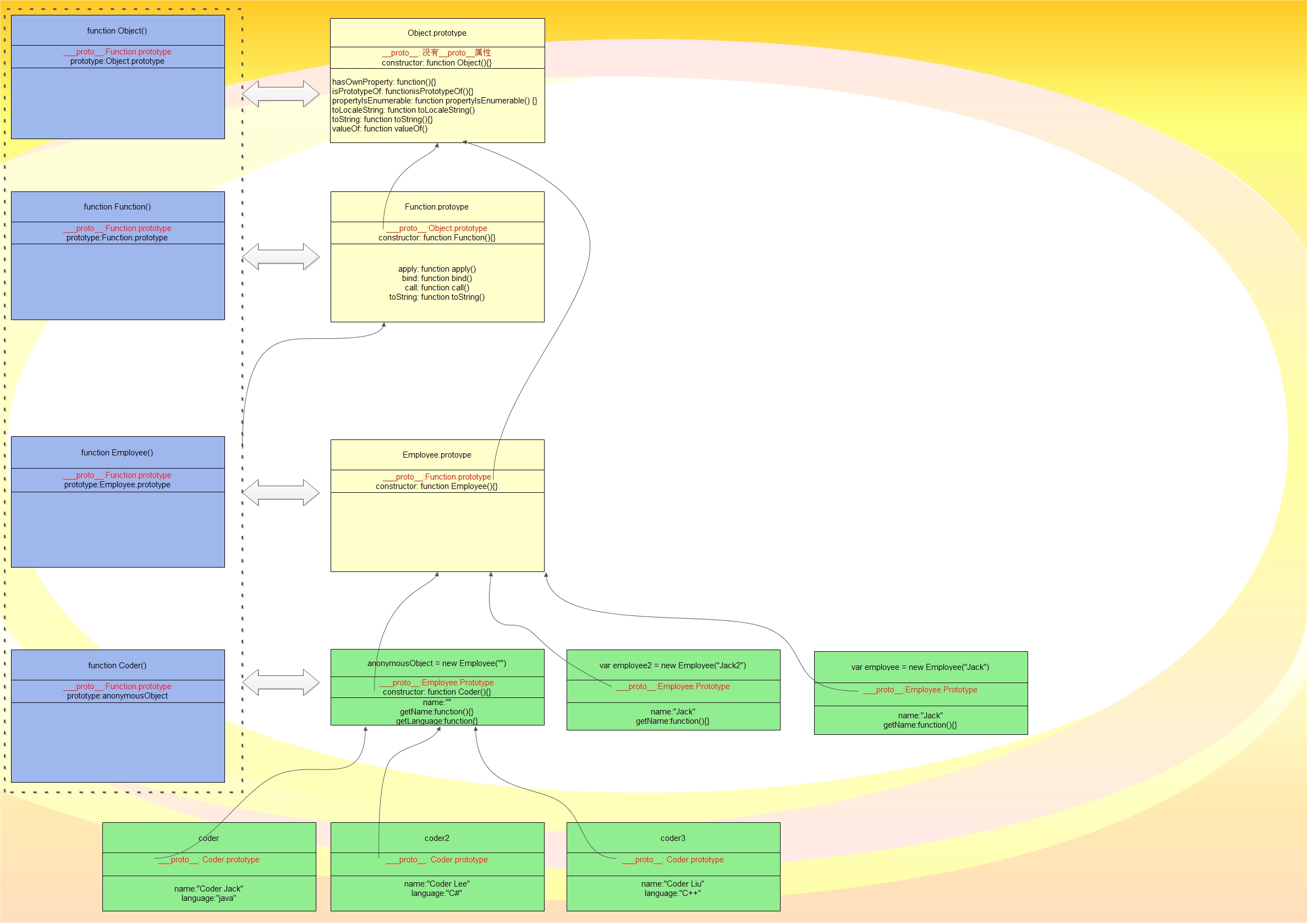This screenshot has width=1307, height=924.
Task: Click the double arrow beside function Coder()
Action: pos(281,682)
